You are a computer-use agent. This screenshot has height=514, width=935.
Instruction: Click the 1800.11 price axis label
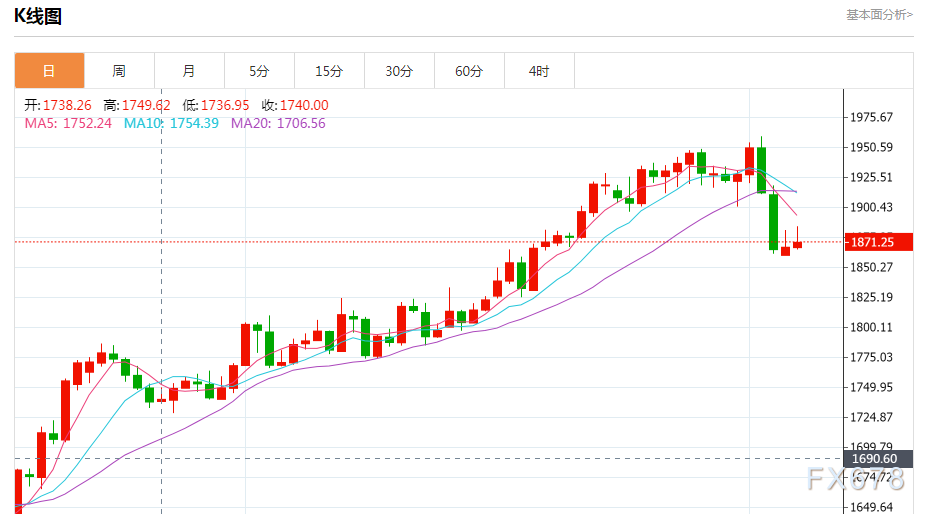pos(871,327)
